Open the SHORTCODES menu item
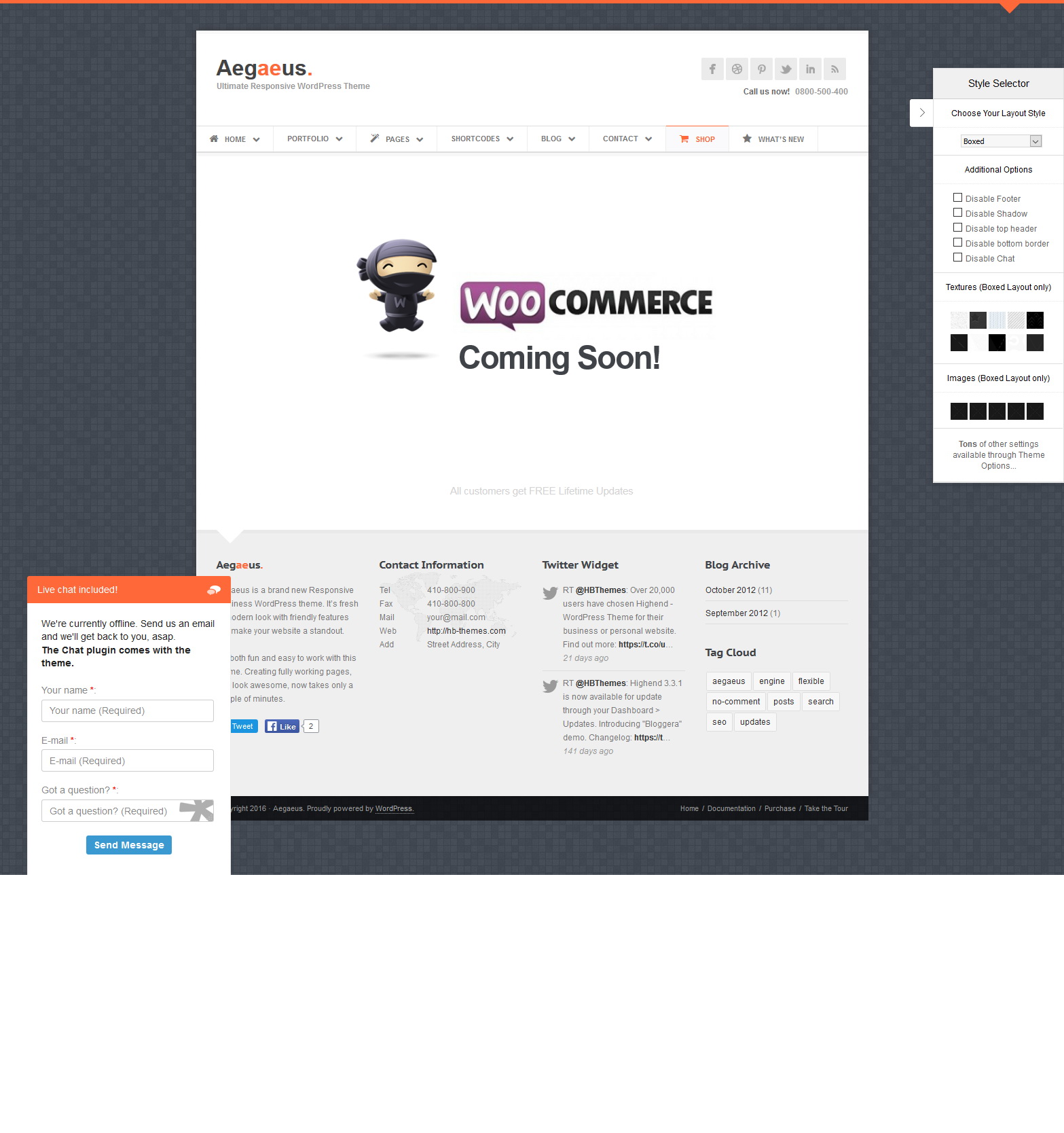The height and width of the screenshot is (1133, 1064). [x=482, y=139]
